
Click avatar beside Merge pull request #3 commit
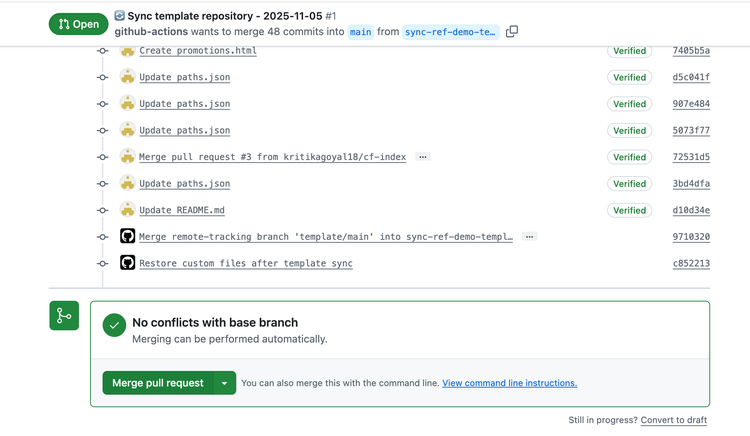point(127,157)
